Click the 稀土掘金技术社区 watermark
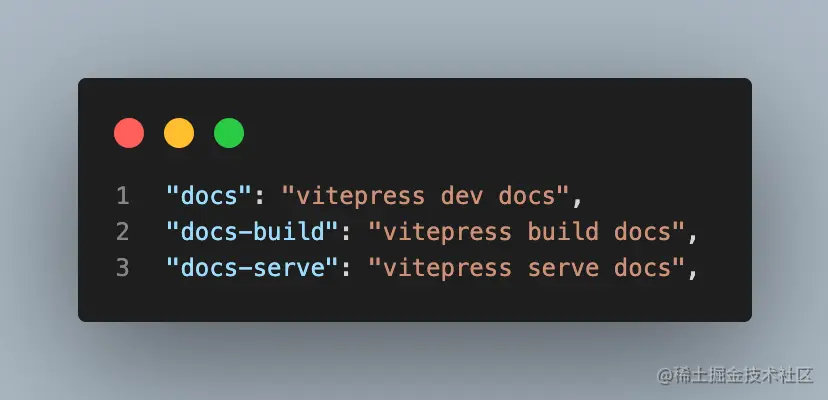 click(735, 375)
